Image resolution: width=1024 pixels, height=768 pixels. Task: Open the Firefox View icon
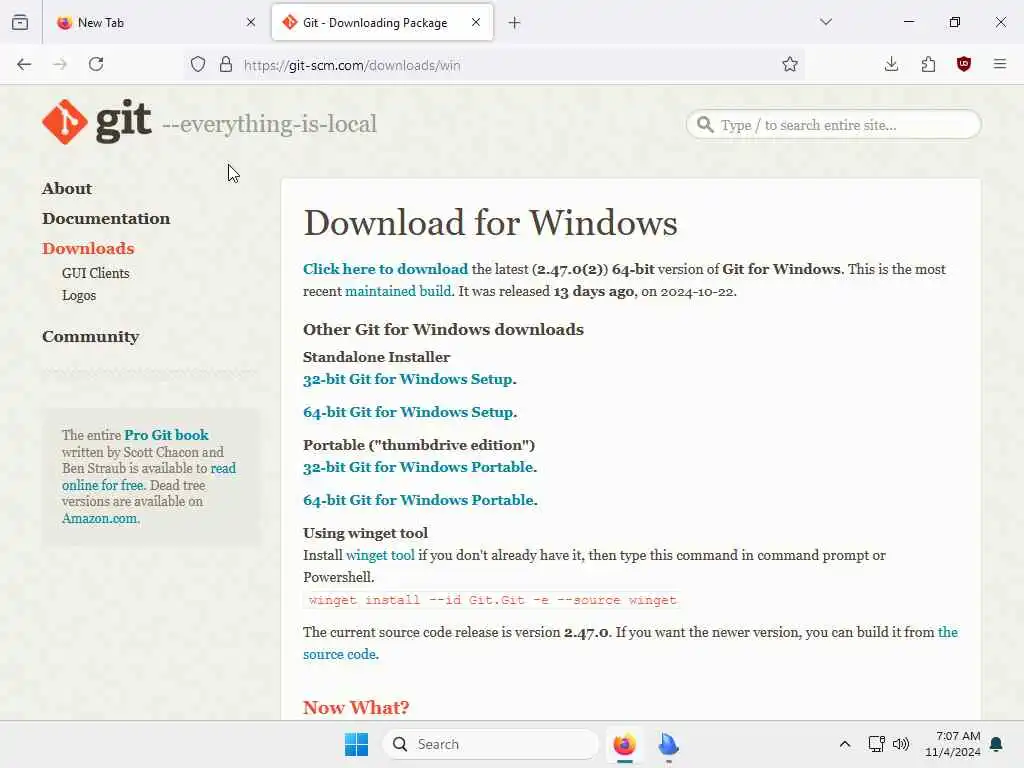pyautogui.click(x=20, y=22)
